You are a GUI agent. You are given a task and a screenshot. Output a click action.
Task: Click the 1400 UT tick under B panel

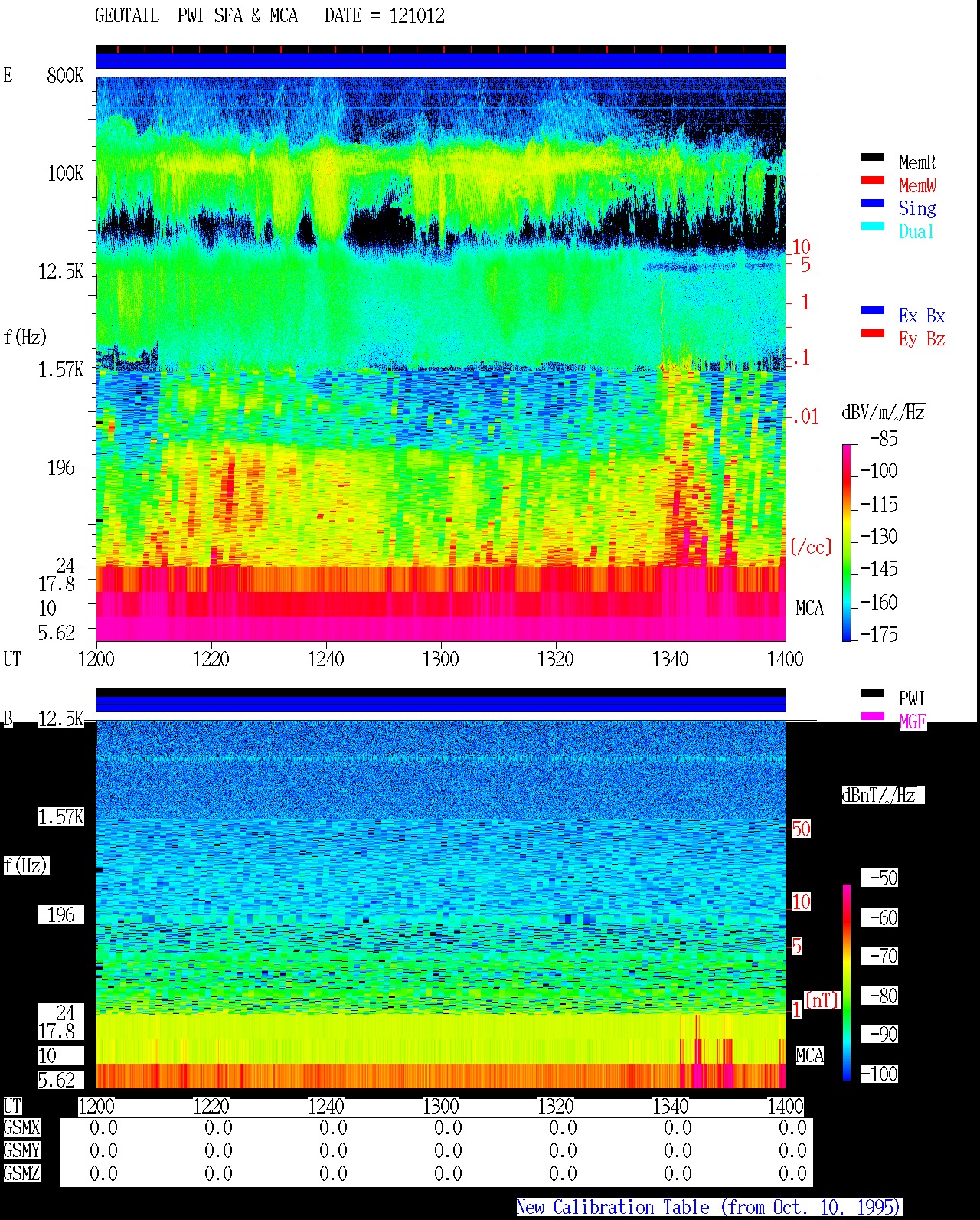[x=786, y=1107]
